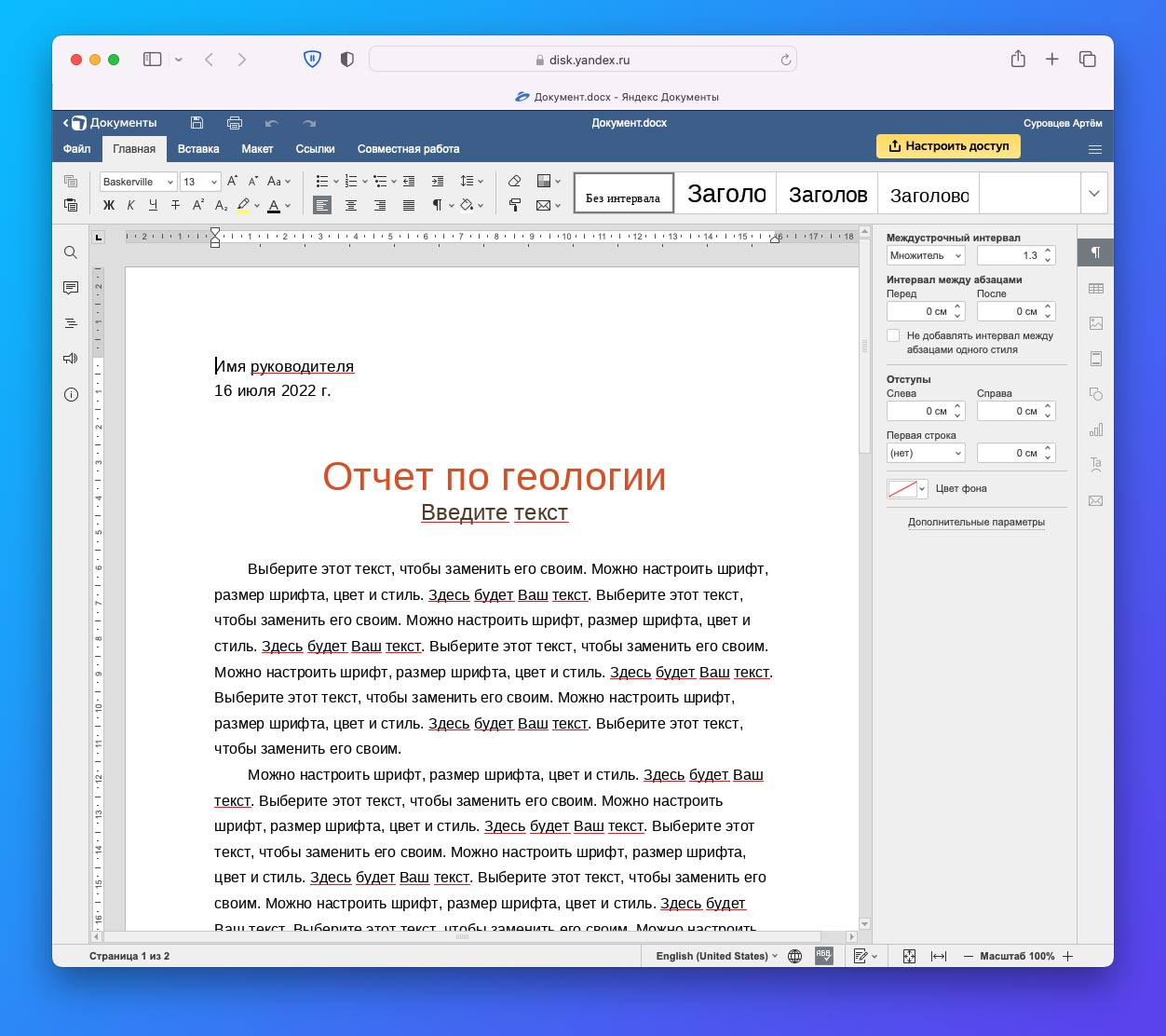Screen dimensions: 1166x1036
Task: Enable 'Не добавлять интервал' checkbox
Action: pos(893,335)
